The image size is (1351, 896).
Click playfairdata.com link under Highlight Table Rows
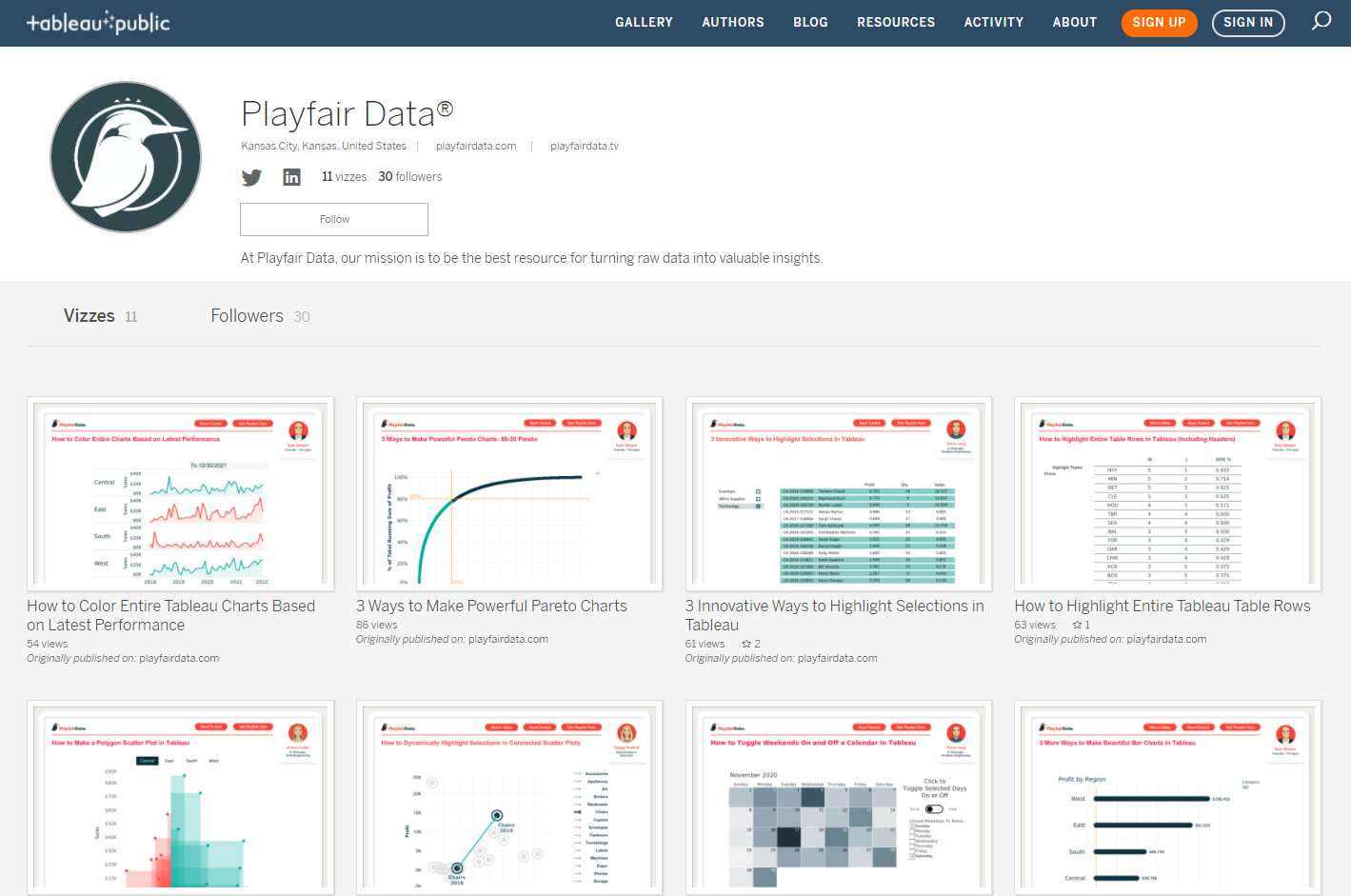(x=1166, y=640)
